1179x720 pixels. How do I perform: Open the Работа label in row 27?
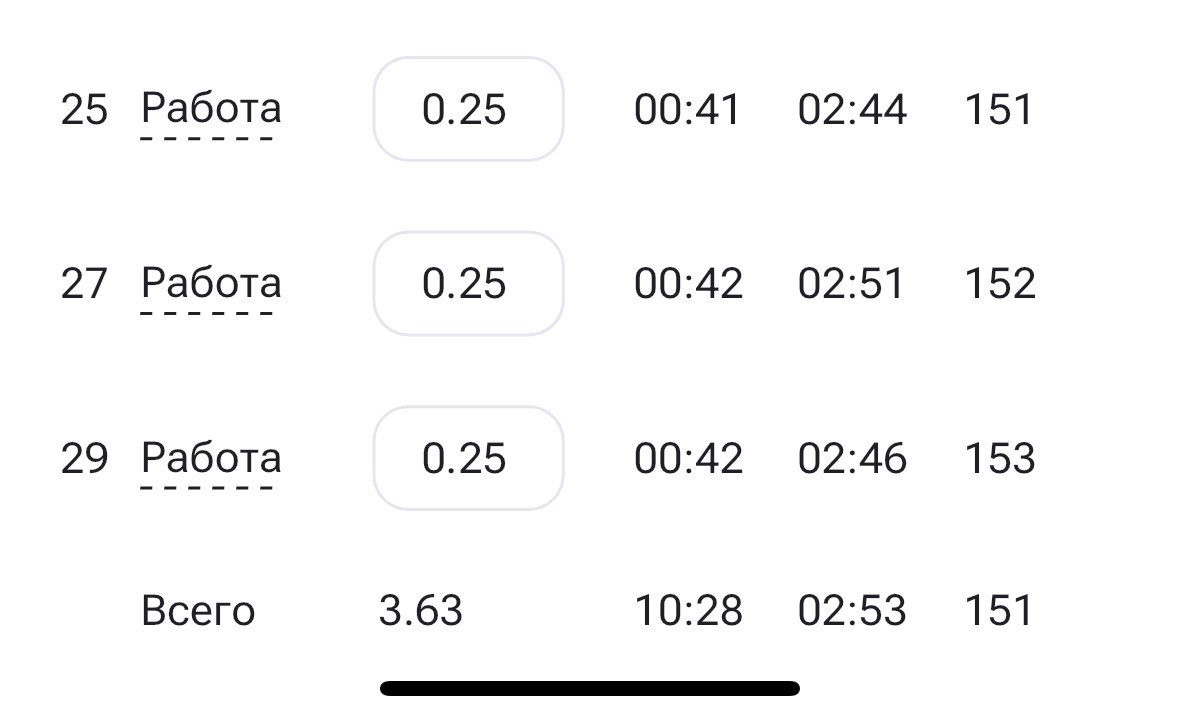point(211,283)
